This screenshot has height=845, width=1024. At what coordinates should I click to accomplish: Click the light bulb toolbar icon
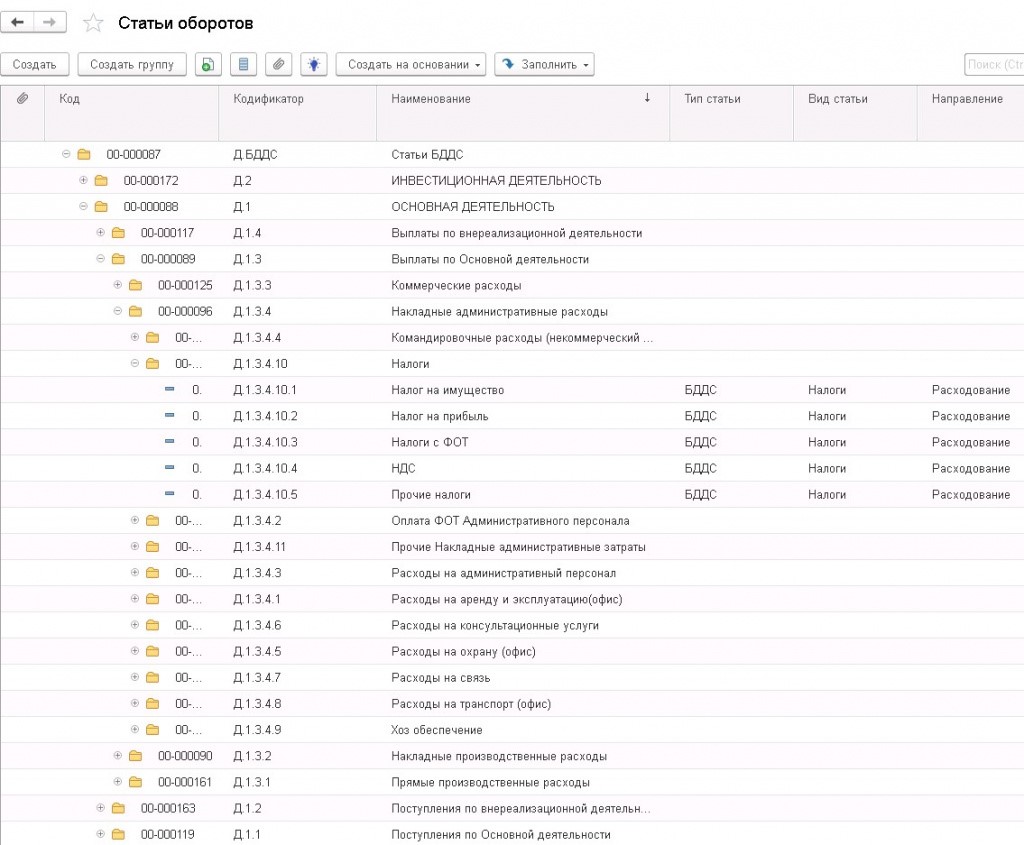[314, 65]
